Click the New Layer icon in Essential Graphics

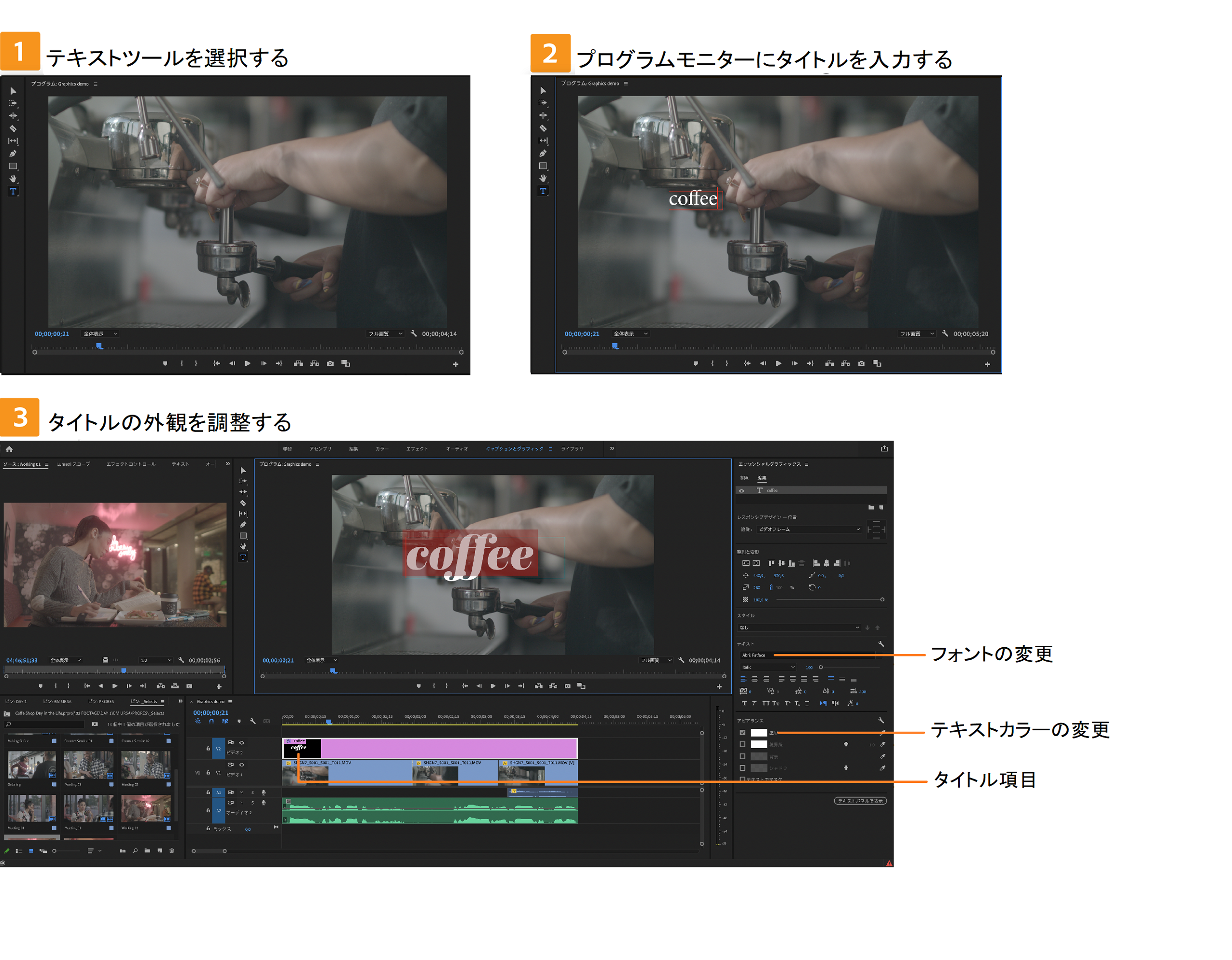click(881, 508)
